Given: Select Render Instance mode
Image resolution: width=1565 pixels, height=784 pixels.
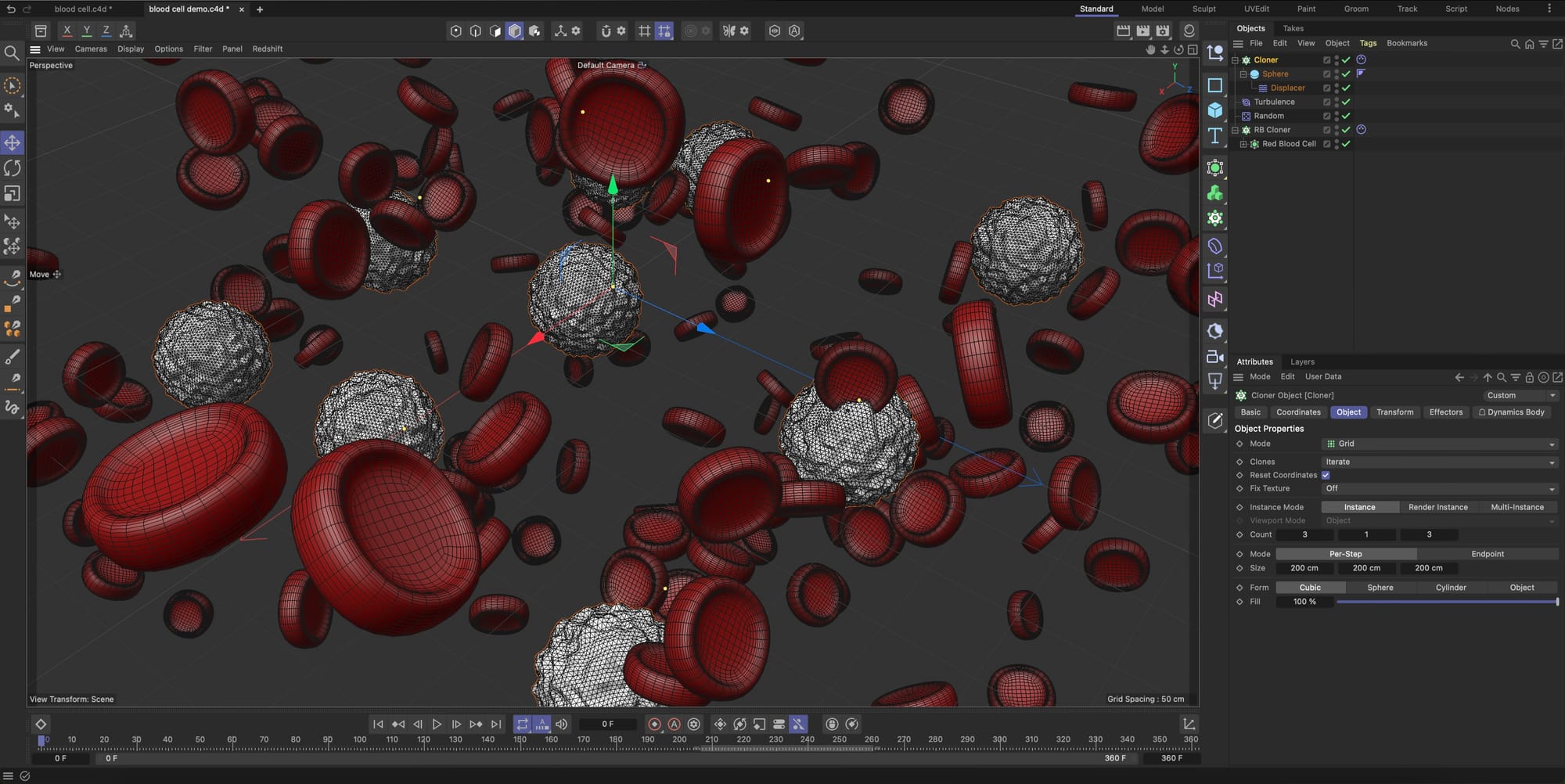Looking at the screenshot, I should point(1437,507).
